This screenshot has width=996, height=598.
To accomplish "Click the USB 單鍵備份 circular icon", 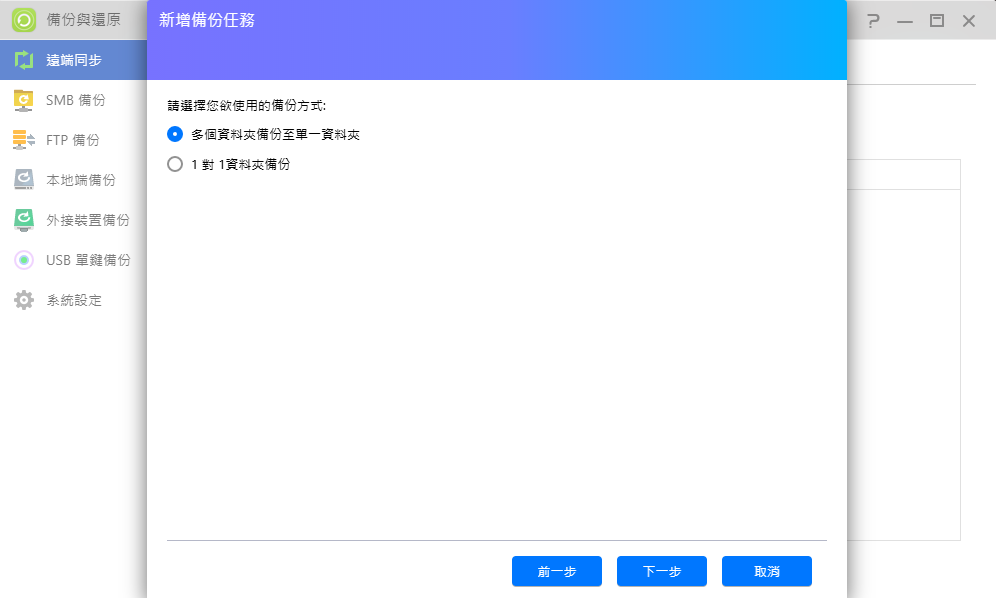I will coord(24,260).
